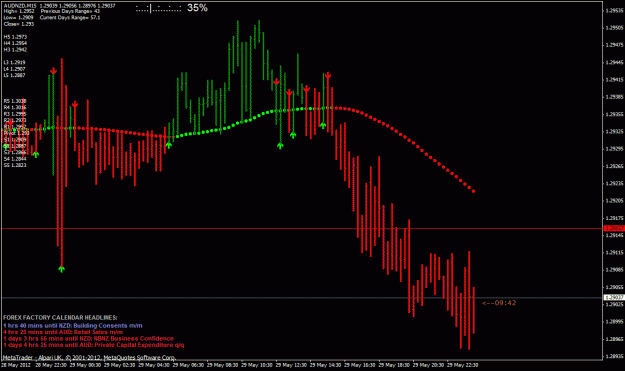Click the 1.29295 price axis label
Viewport: 625px width, 371px height.
pos(614,149)
